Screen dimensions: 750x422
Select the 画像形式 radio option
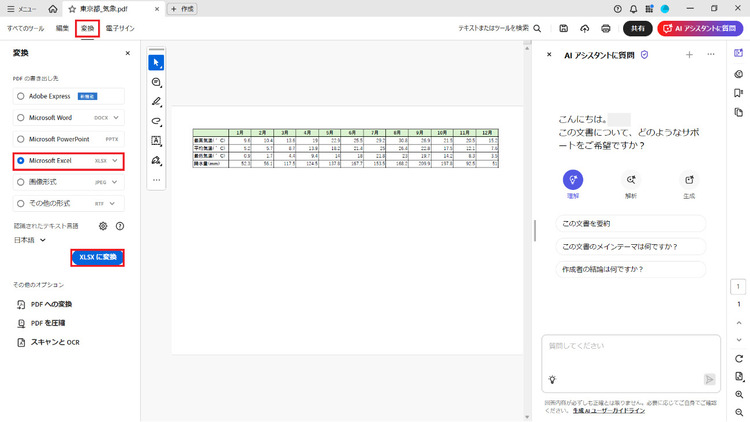click(21, 182)
